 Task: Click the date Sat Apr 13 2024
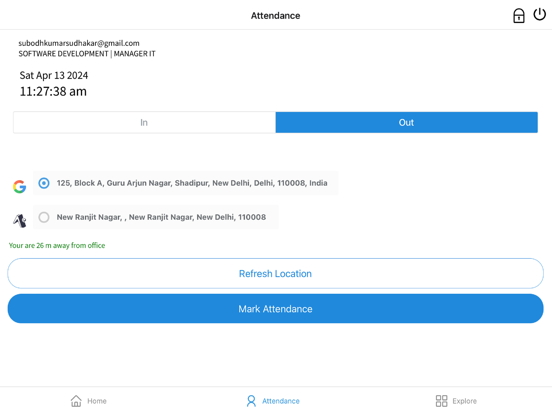[54, 75]
